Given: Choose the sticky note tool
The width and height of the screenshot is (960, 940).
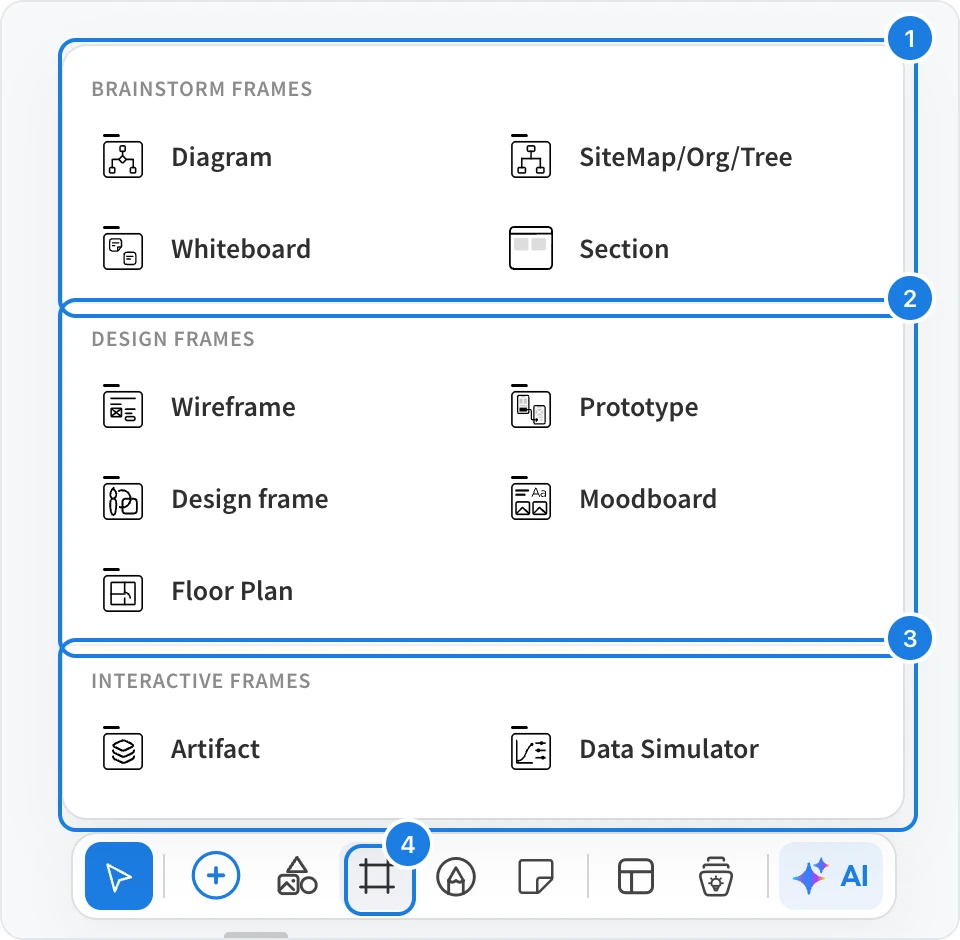Looking at the screenshot, I should 536,876.
